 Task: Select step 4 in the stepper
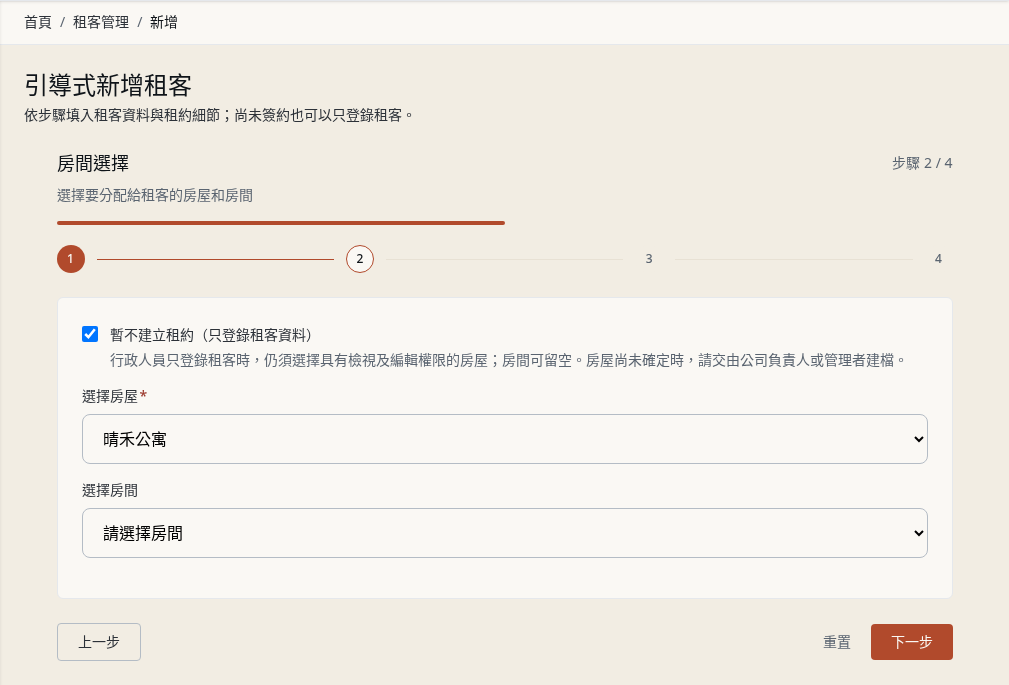(938, 259)
